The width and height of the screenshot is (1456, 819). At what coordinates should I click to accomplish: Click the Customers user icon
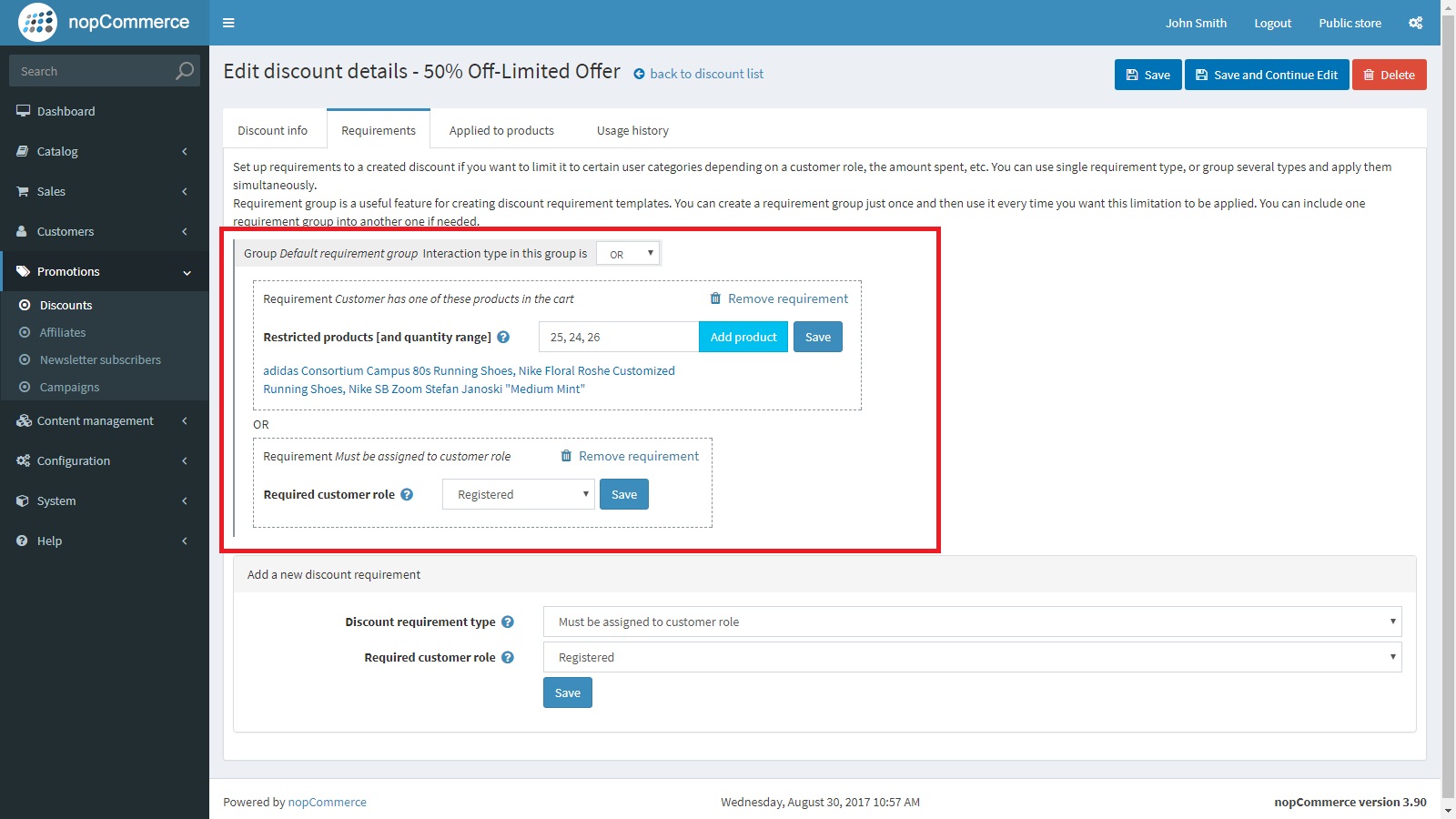(23, 231)
